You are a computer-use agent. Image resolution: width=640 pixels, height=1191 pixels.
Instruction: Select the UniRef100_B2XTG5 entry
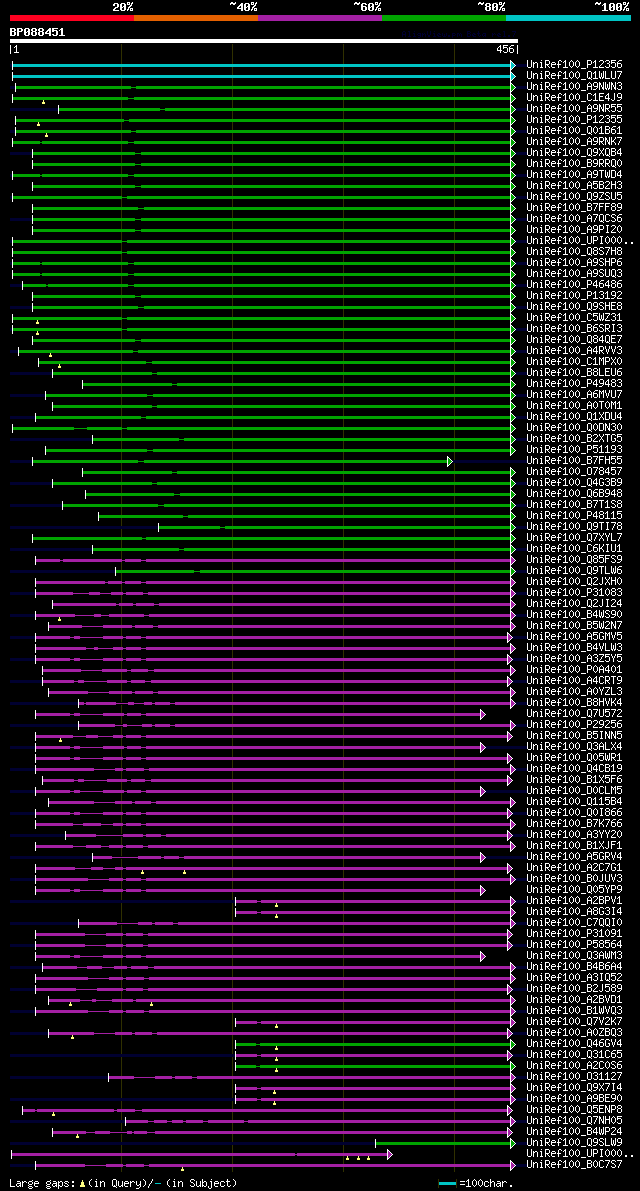tap(574, 439)
